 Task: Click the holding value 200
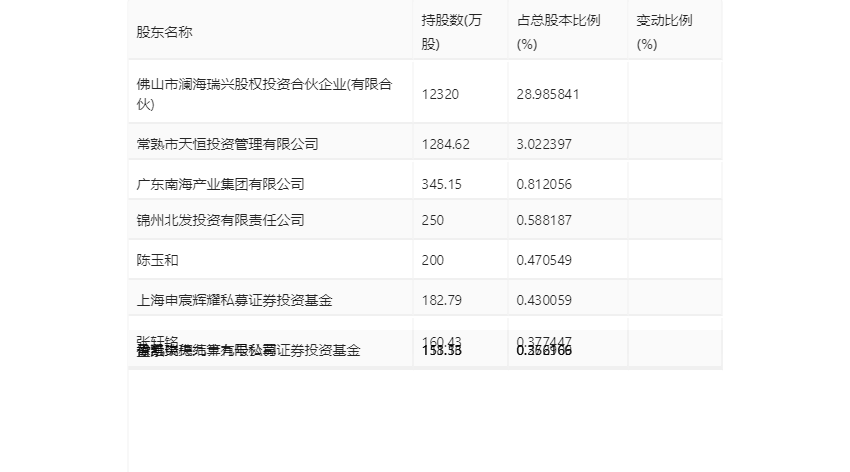(x=433, y=260)
